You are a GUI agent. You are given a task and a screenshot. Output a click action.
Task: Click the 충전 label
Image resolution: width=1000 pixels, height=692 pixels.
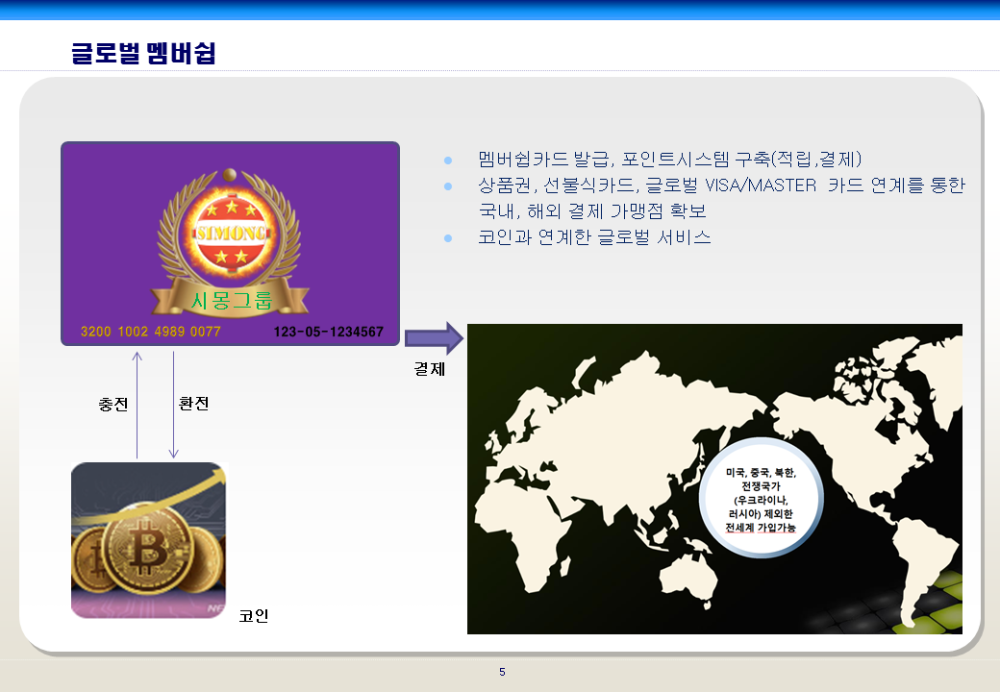[113, 404]
